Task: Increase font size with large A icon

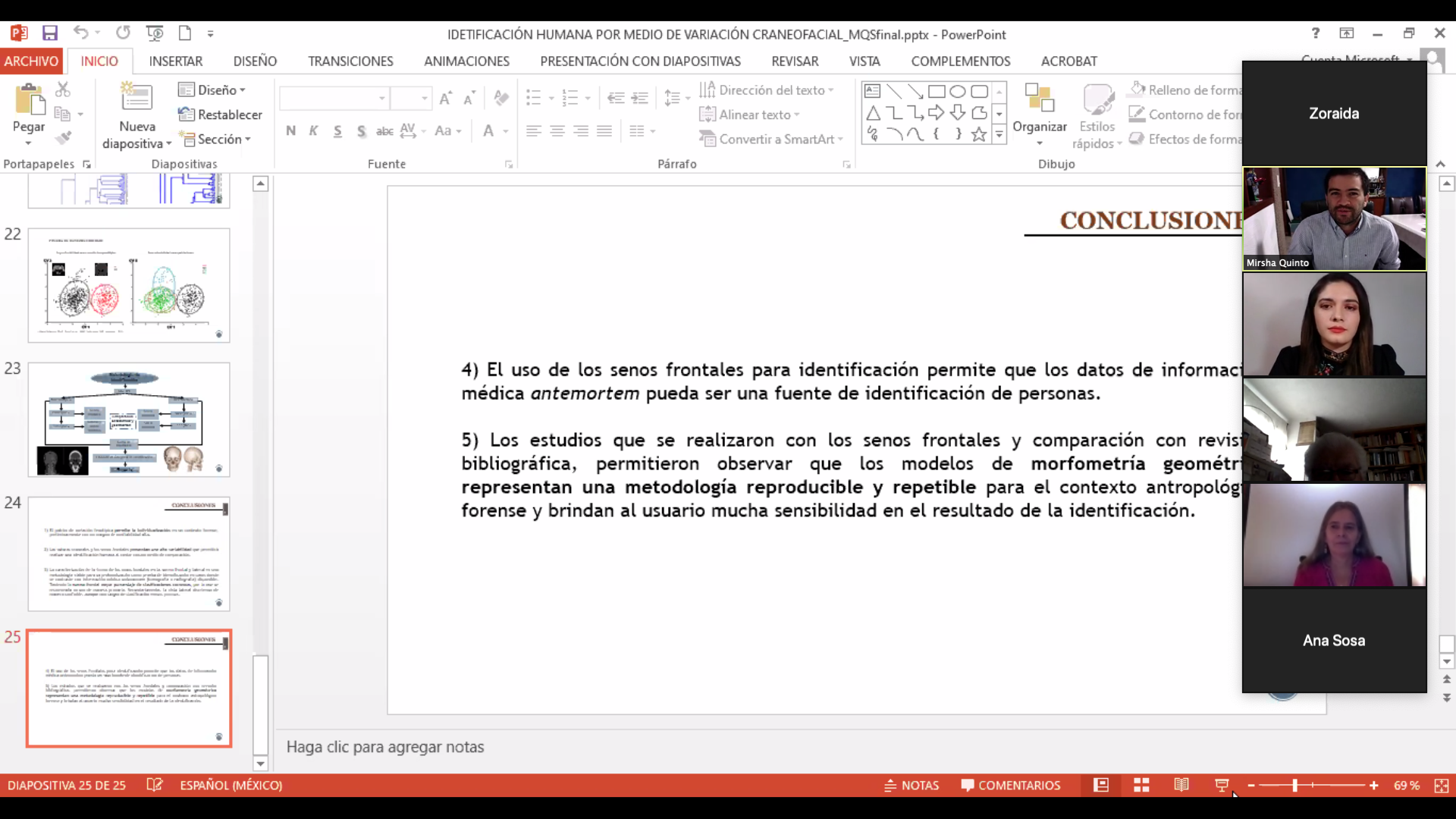Action: 446,98
